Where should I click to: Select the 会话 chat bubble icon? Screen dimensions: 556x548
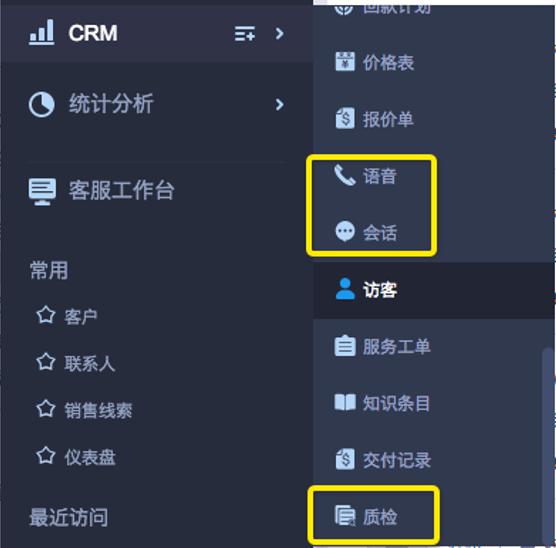(345, 232)
